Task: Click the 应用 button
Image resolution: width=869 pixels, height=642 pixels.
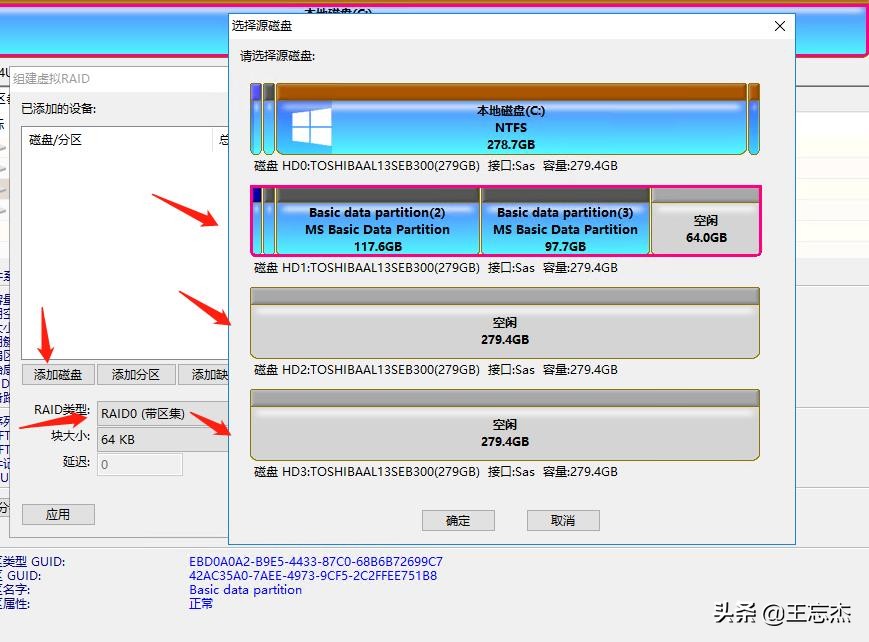Action: coord(58,513)
